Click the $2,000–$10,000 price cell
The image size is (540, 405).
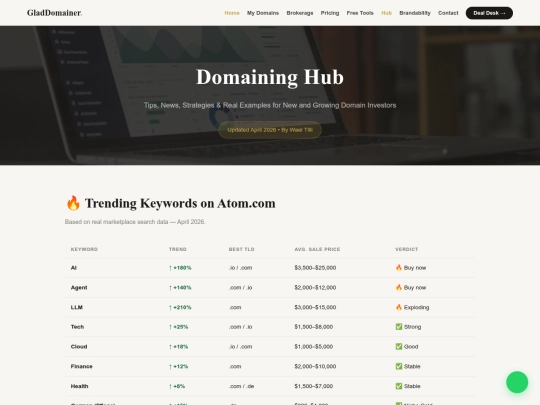point(315,366)
